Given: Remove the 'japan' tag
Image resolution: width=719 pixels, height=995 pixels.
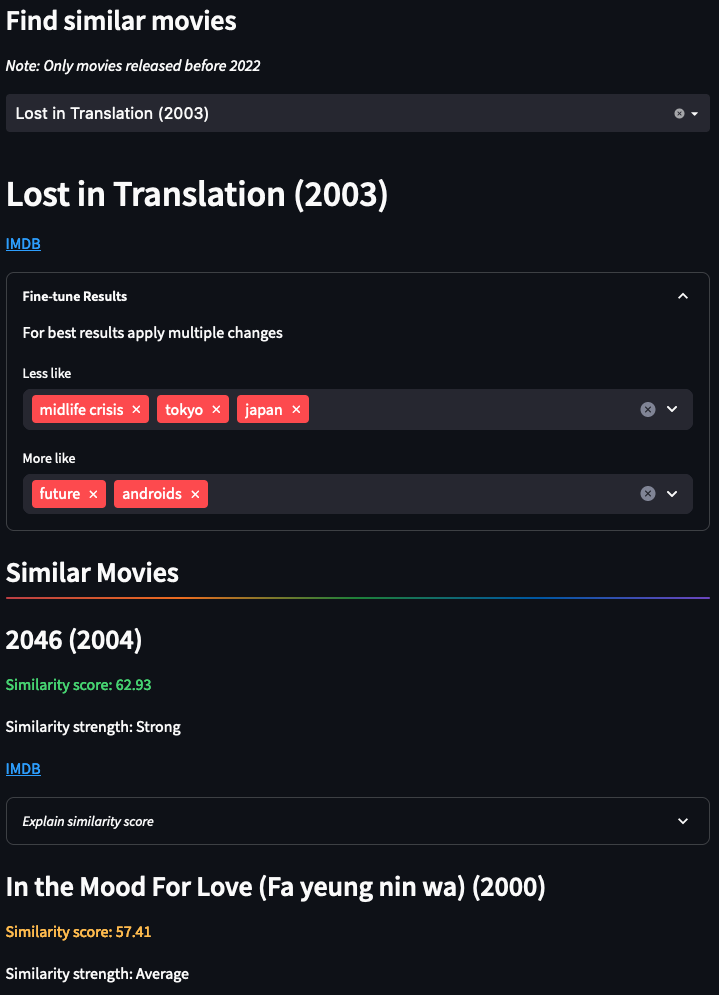Looking at the screenshot, I should coord(296,410).
